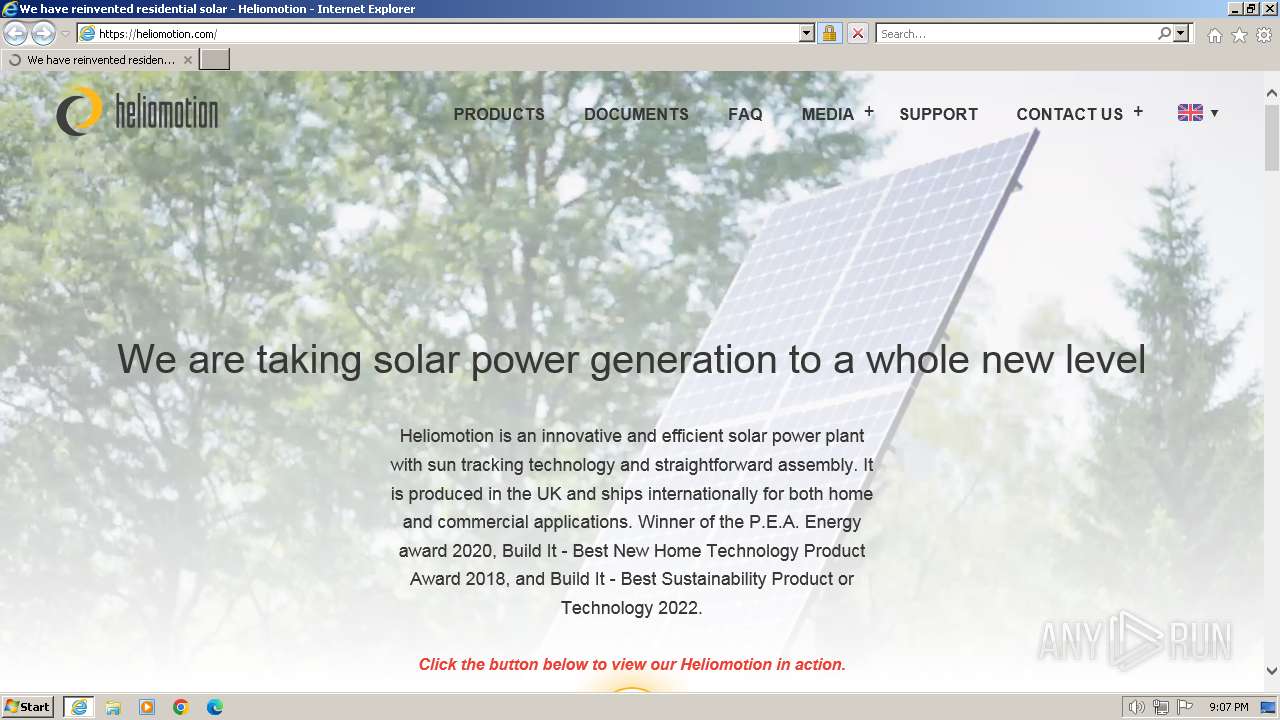Click the browser Back arrow button

[15, 33]
